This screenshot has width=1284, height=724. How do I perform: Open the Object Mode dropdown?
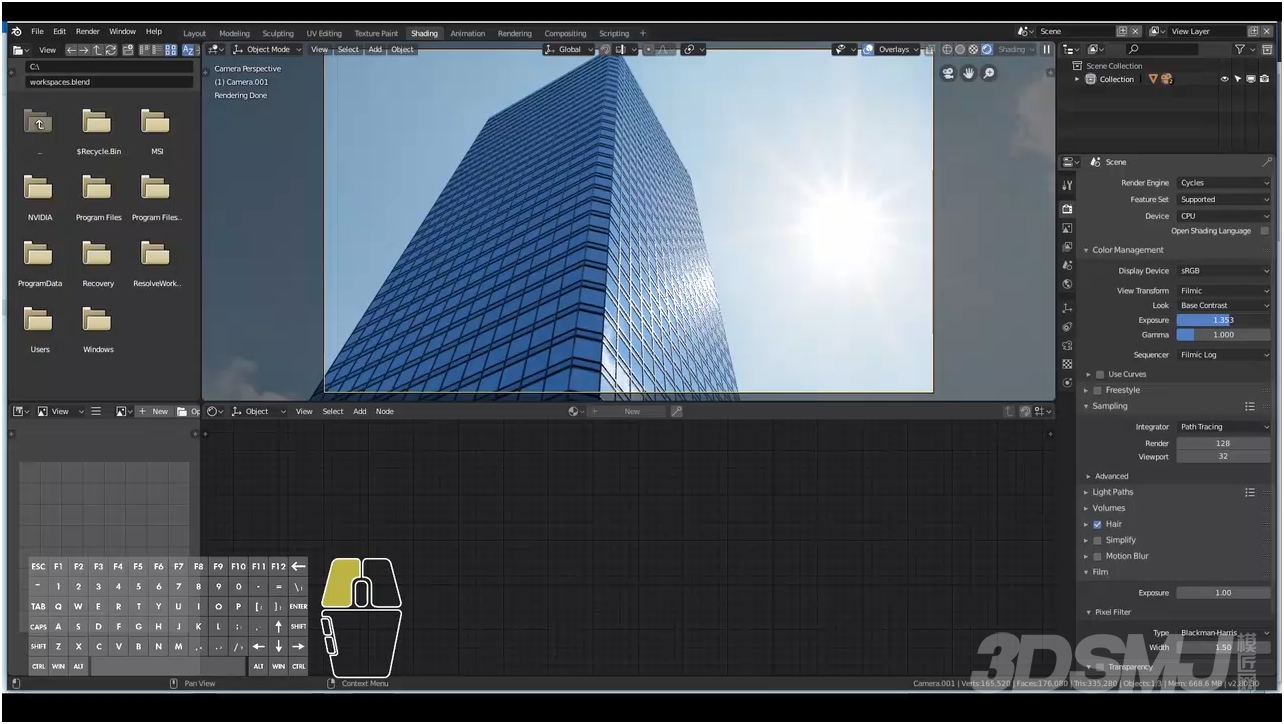point(266,49)
